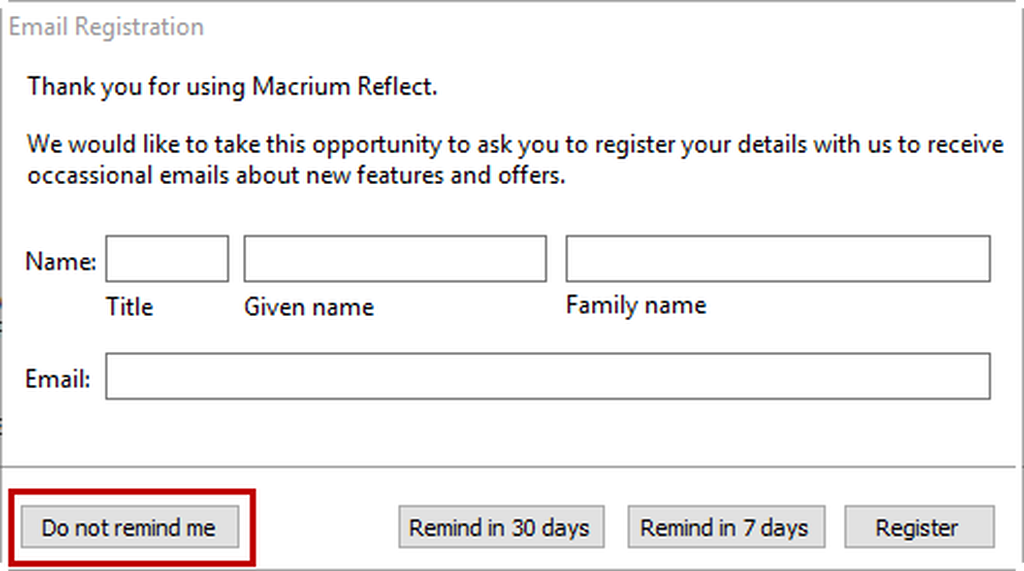Choose Remind in 30 days
1024x571 pixels.
coord(501,527)
